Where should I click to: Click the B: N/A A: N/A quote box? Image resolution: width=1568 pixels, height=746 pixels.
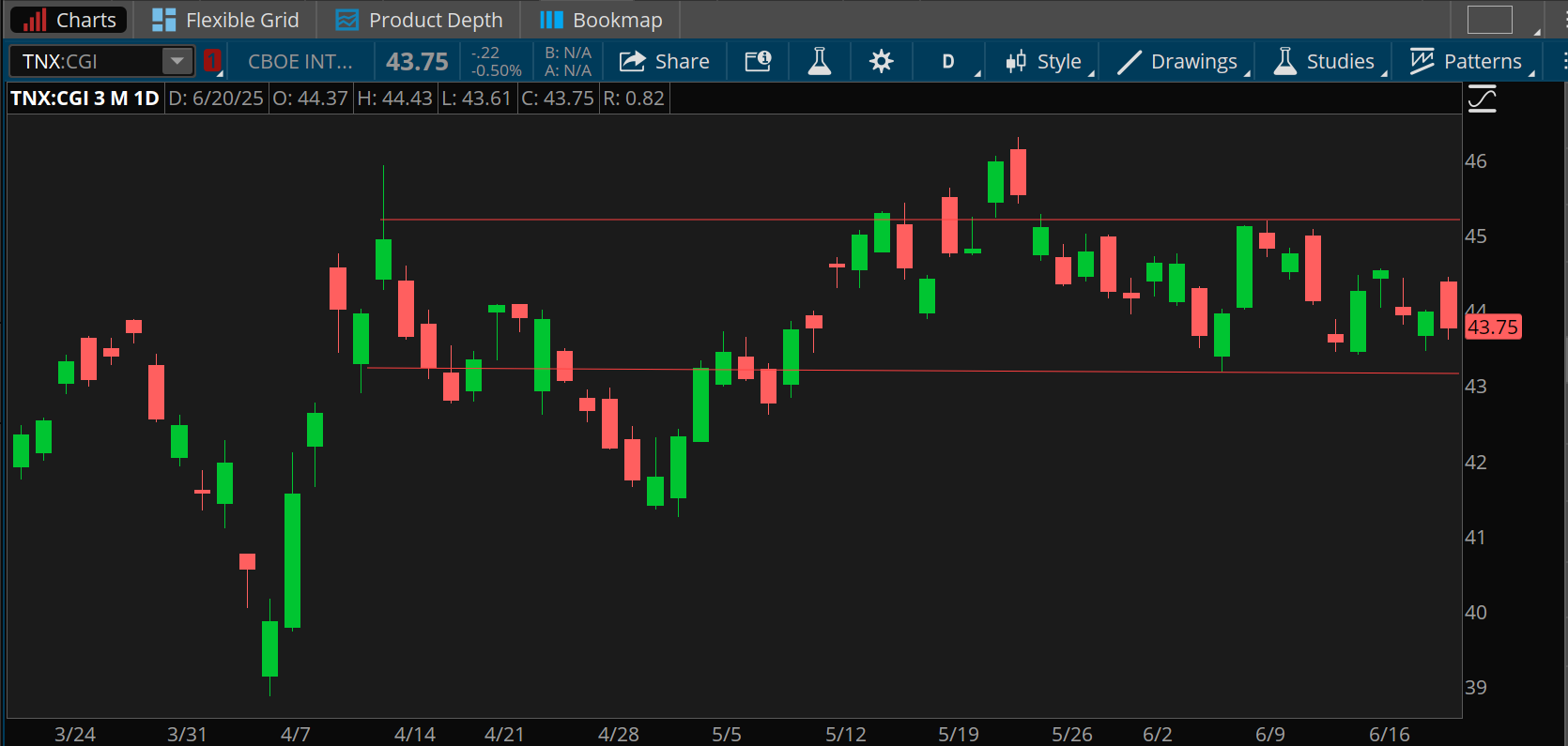(x=568, y=62)
